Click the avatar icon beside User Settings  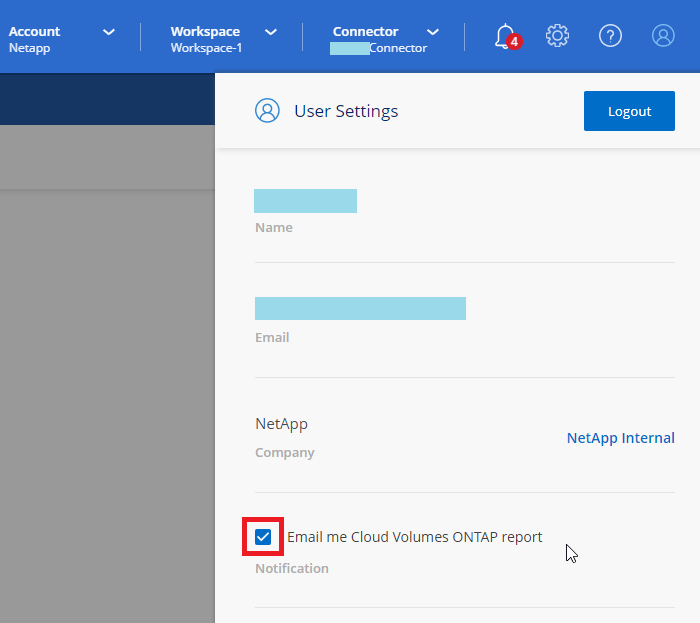(267, 111)
